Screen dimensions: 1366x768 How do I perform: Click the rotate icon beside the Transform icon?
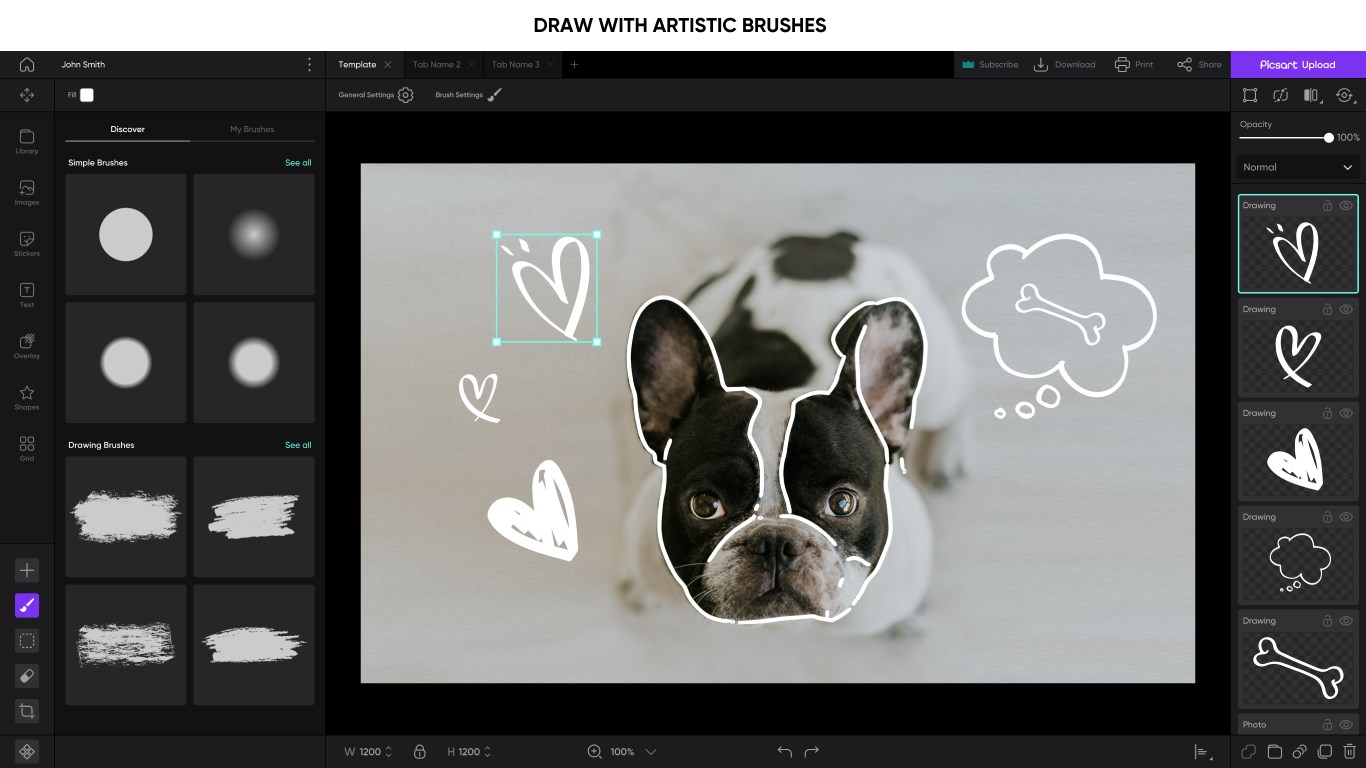click(1280, 95)
